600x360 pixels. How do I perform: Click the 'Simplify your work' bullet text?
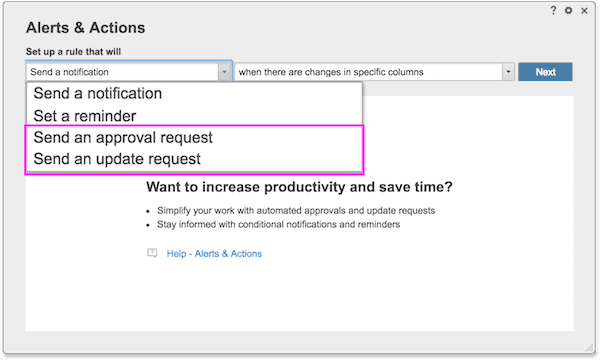tap(296, 210)
